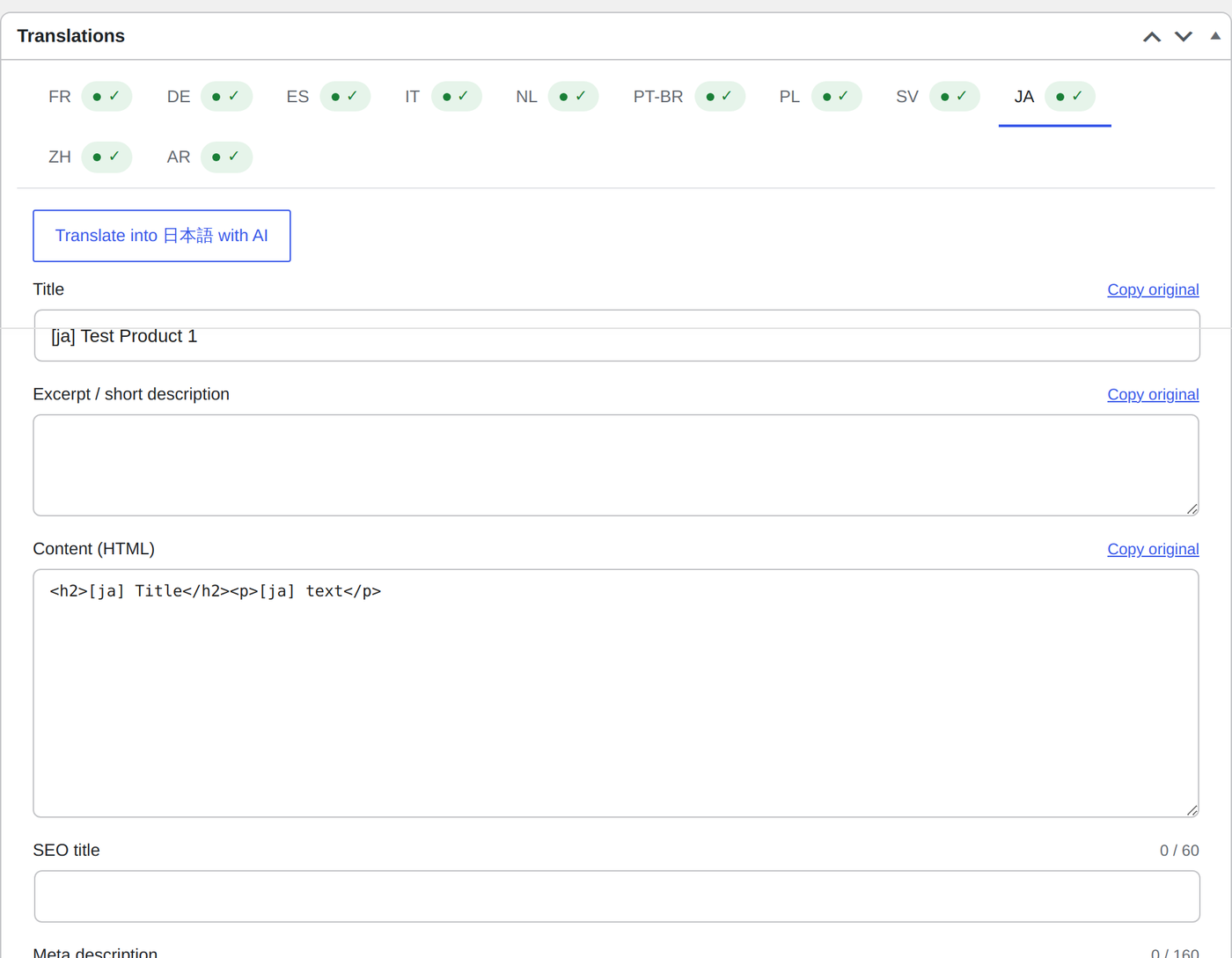1232x958 pixels.
Task: Click into the Content (HTML) textarea
Action: click(x=616, y=693)
